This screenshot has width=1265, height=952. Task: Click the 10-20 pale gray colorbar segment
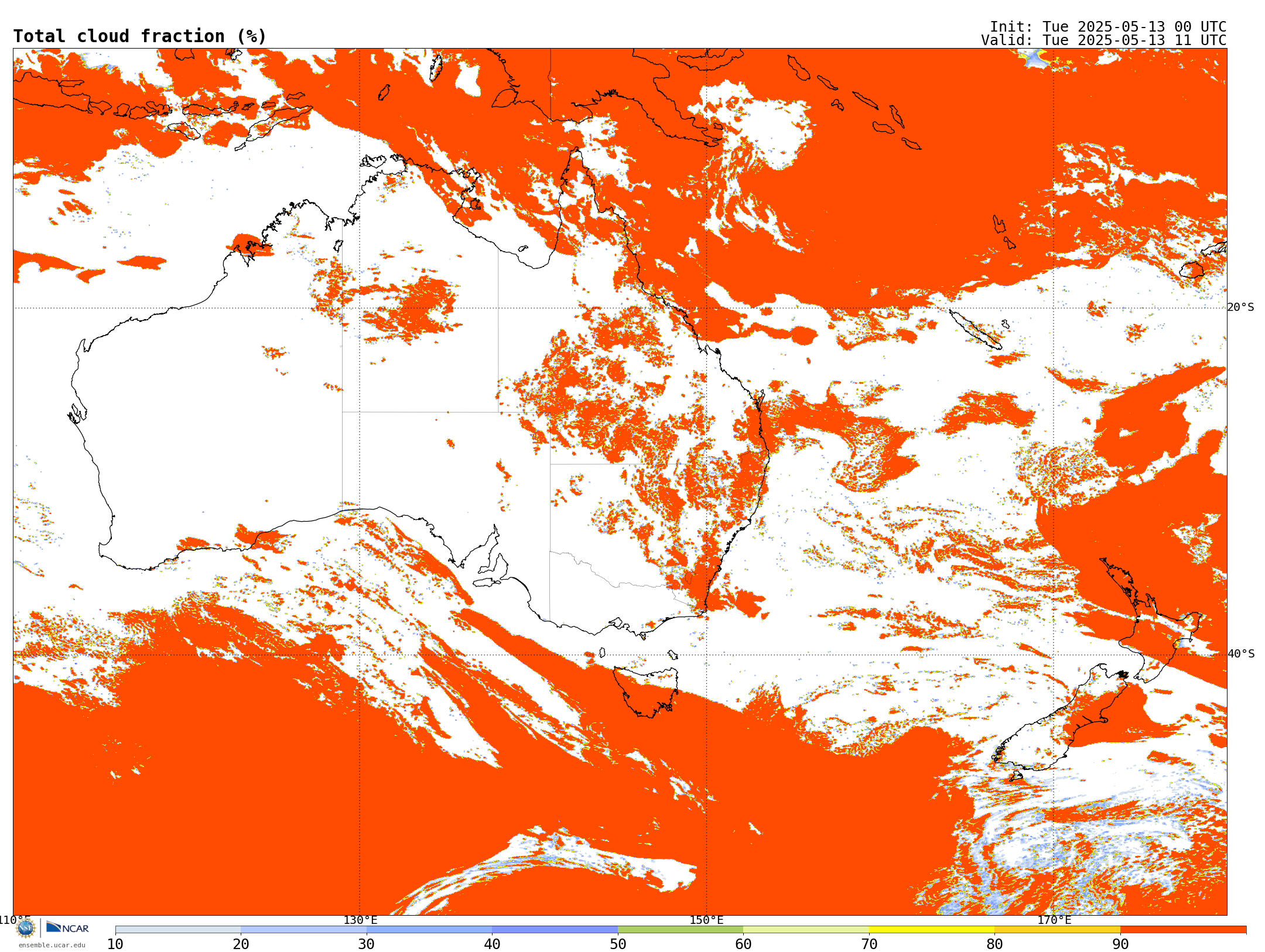click(178, 930)
